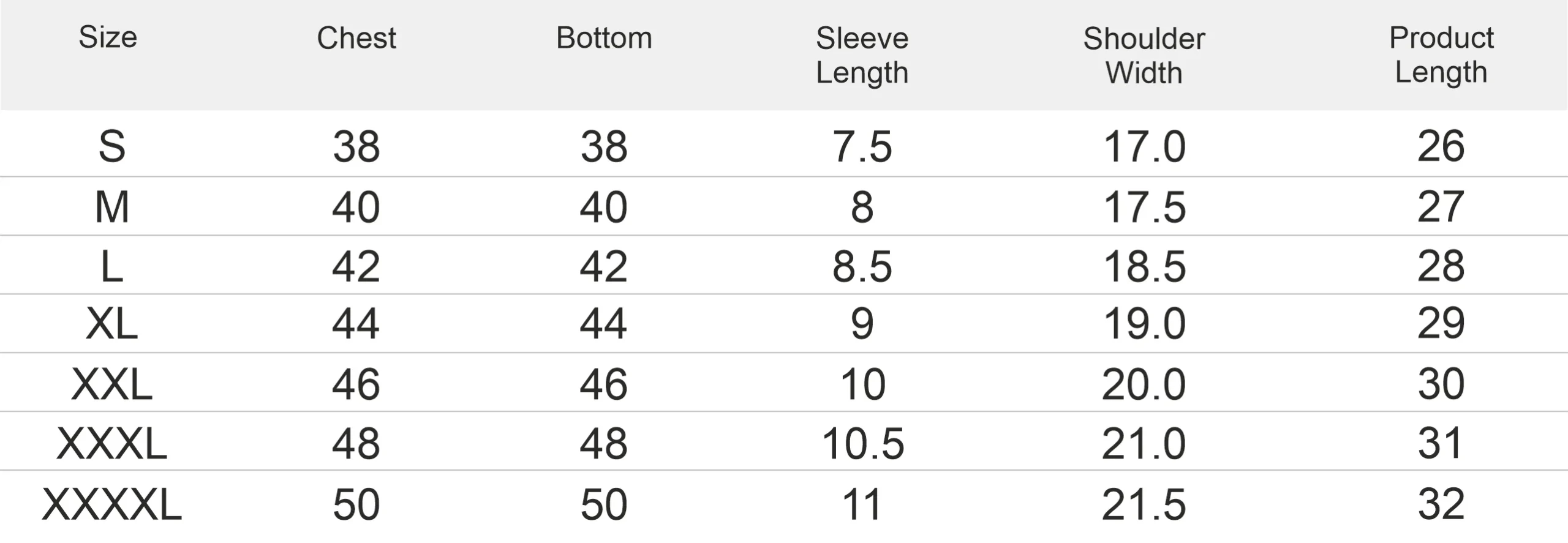Select shoulder width value 18.5
This screenshot has height=543, width=1568.
pos(1144,267)
